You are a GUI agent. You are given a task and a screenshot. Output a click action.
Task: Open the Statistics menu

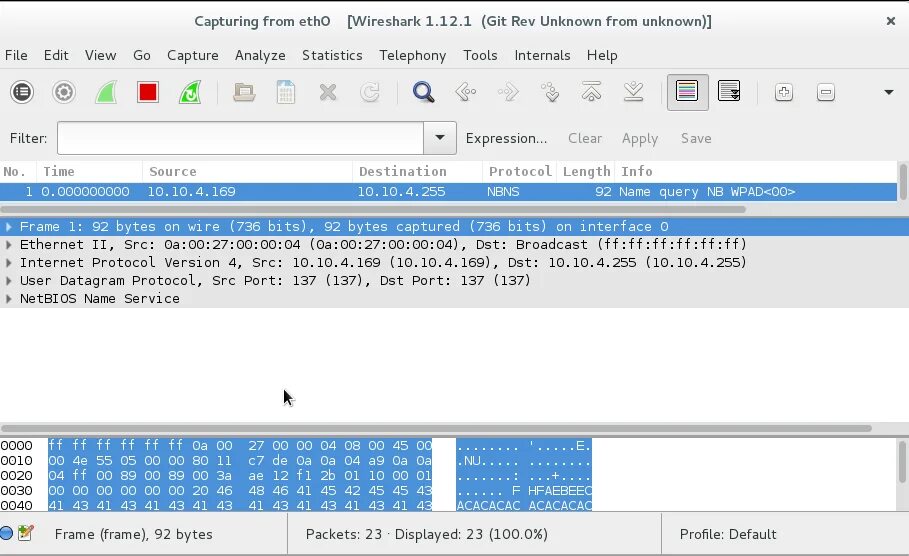pyautogui.click(x=332, y=55)
